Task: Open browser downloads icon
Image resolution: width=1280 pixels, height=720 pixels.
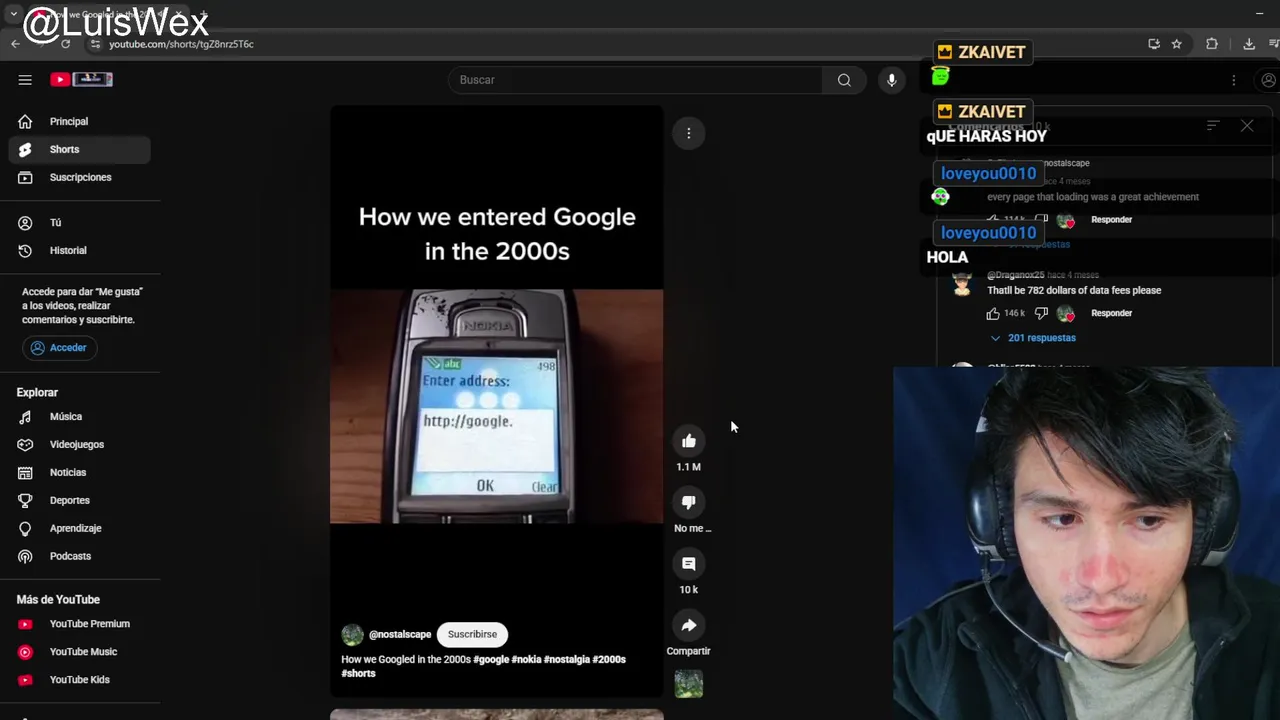Action: [1249, 44]
